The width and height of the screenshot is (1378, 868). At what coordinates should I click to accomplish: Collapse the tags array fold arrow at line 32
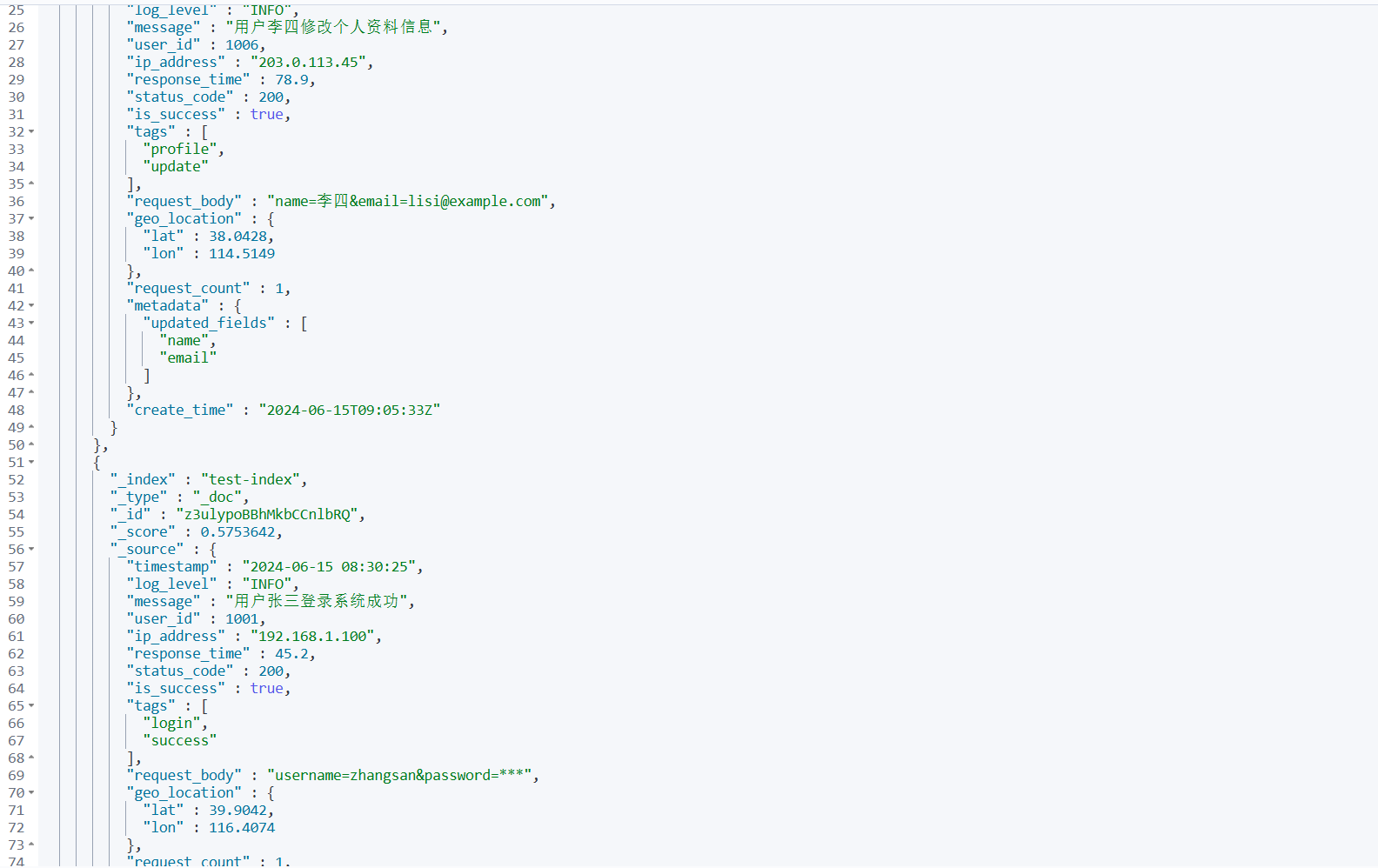[31, 131]
